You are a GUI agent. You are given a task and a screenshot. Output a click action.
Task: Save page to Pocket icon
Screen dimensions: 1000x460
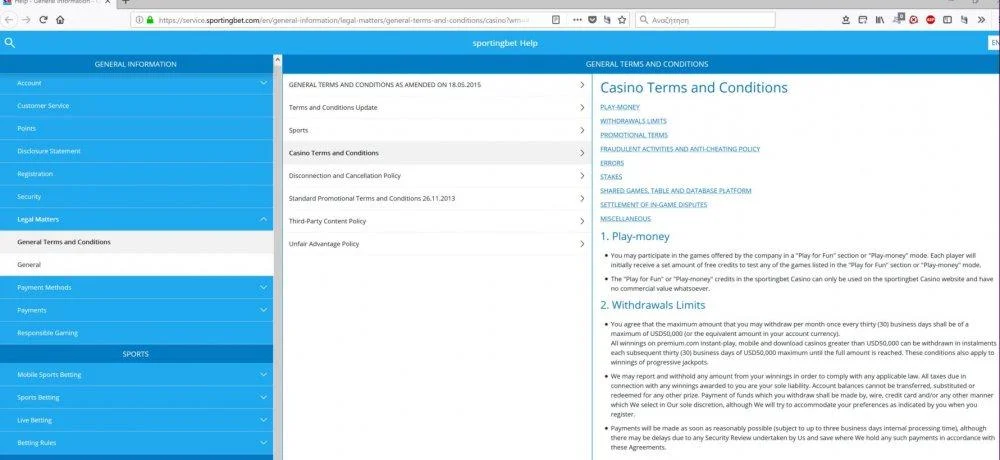(x=592, y=20)
